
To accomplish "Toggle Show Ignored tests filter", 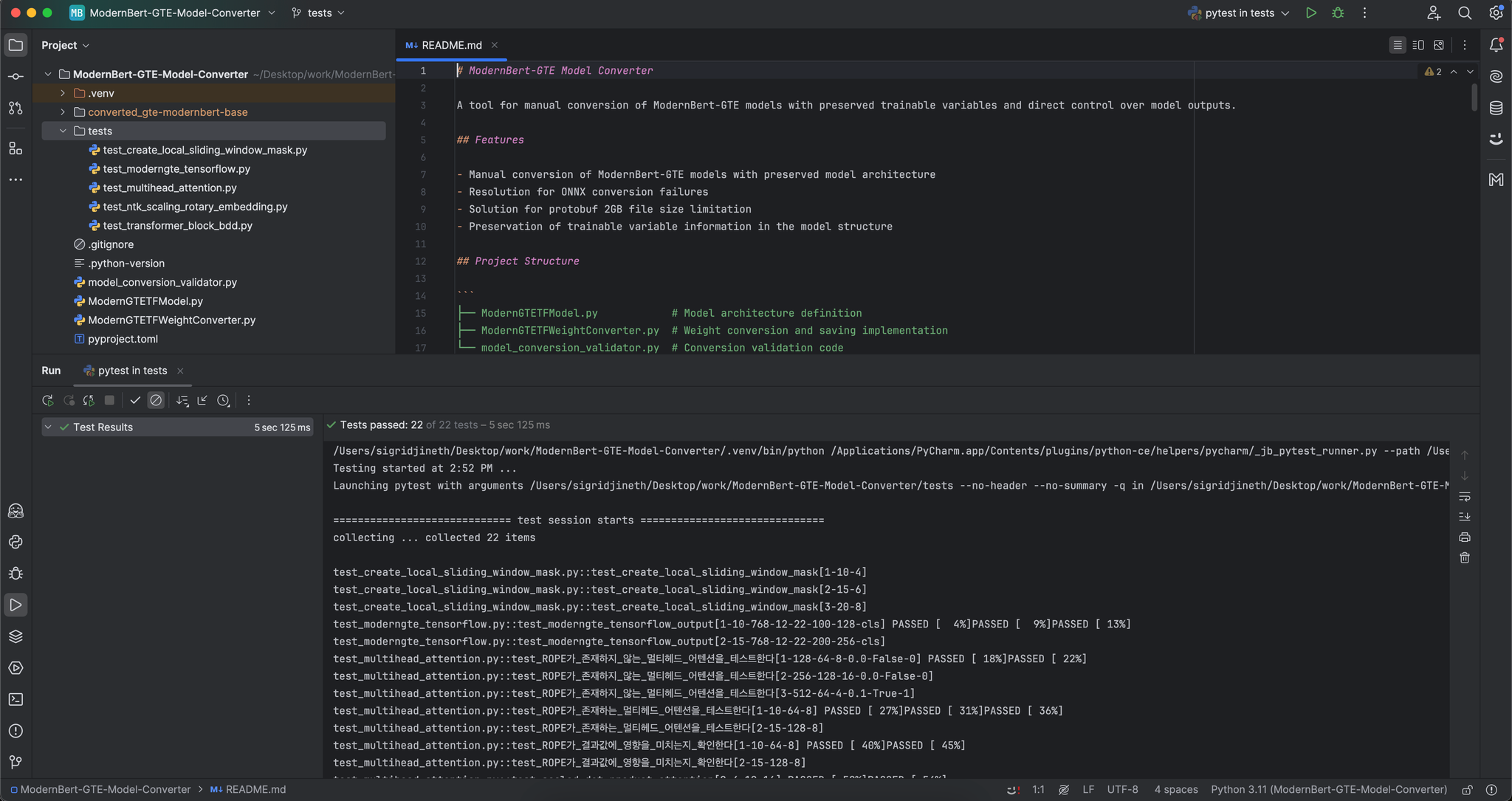I will coord(156,400).
